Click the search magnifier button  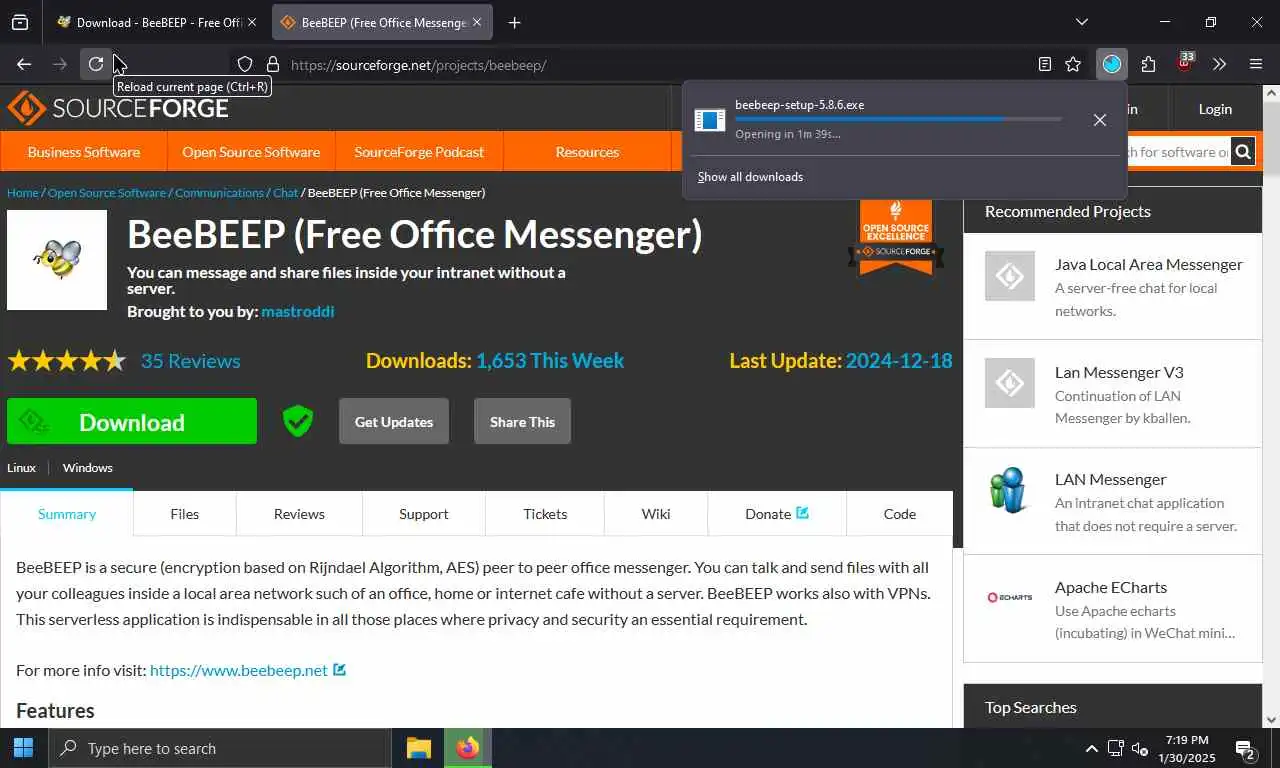coord(1243,152)
